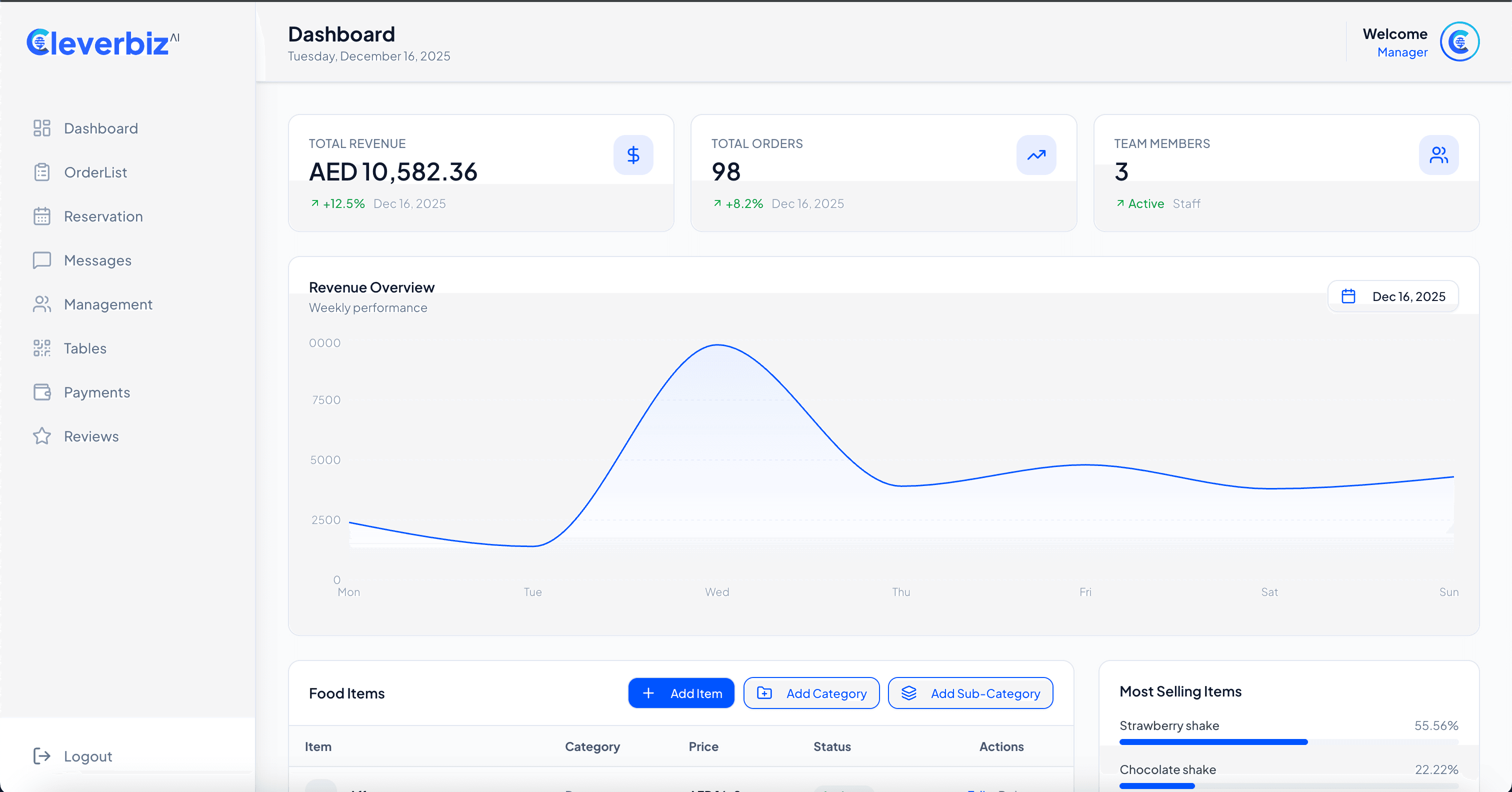1512x792 pixels.
Task: Open Messages from the navigation menu
Action: pos(97,260)
